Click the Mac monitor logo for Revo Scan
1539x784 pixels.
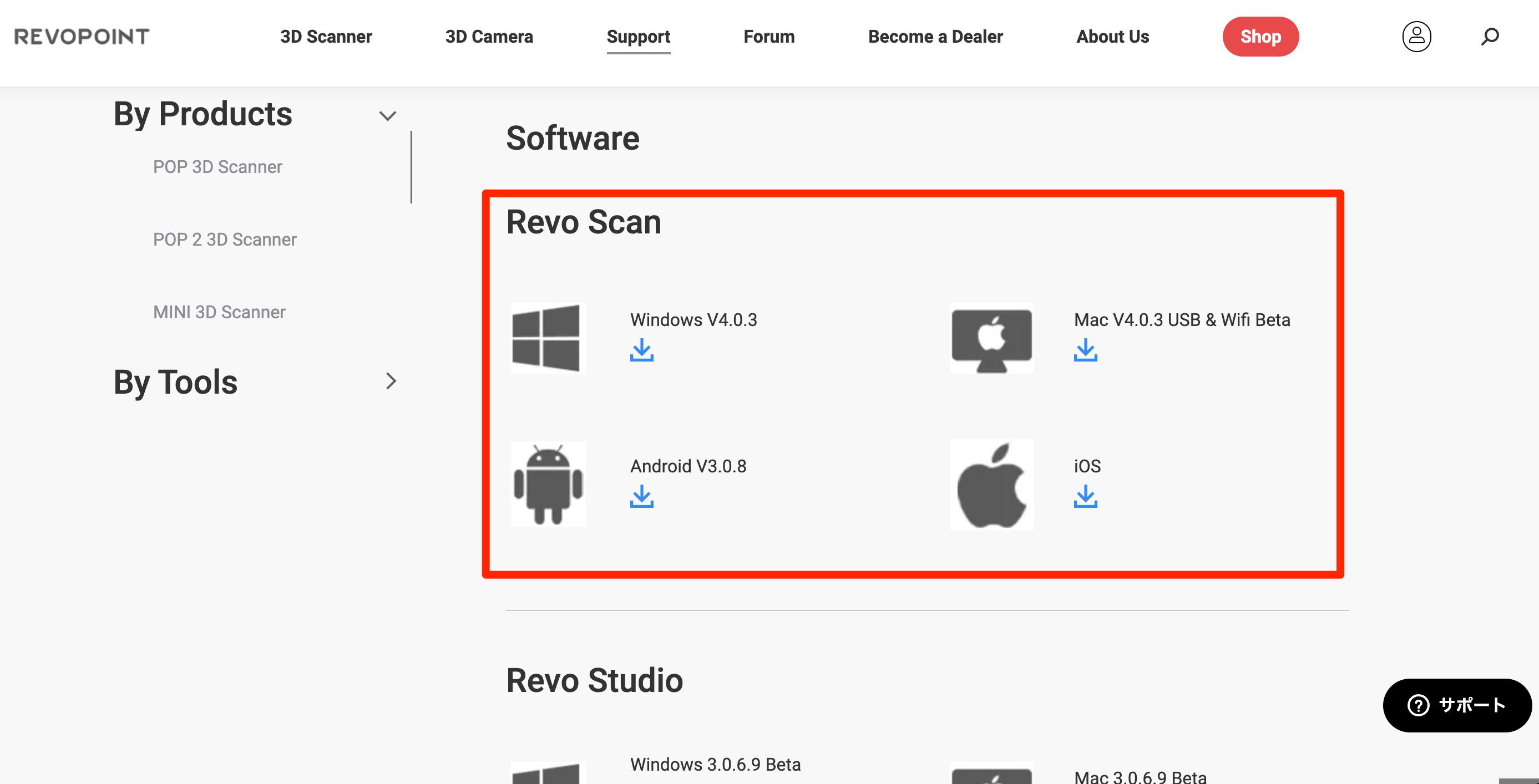tap(992, 338)
